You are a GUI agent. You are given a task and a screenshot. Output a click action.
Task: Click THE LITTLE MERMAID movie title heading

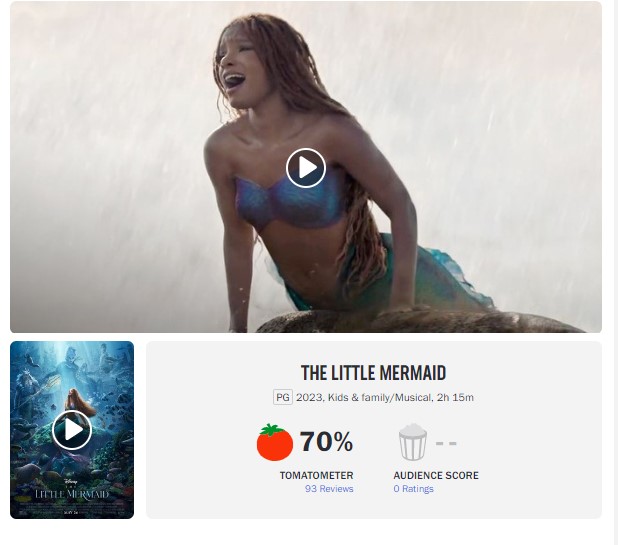coord(373,373)
